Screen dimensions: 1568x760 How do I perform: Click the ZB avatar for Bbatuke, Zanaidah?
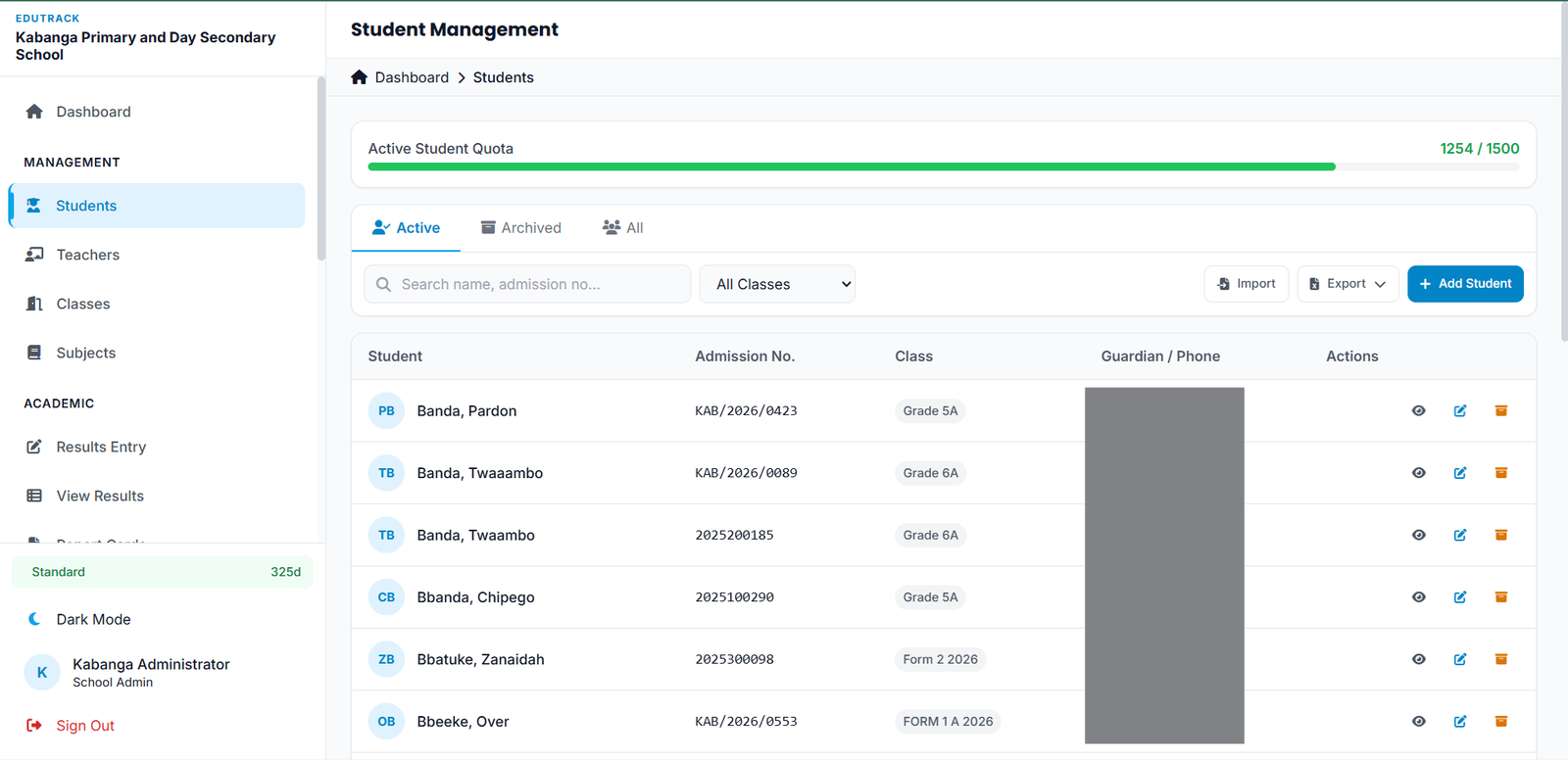[386, 659]
